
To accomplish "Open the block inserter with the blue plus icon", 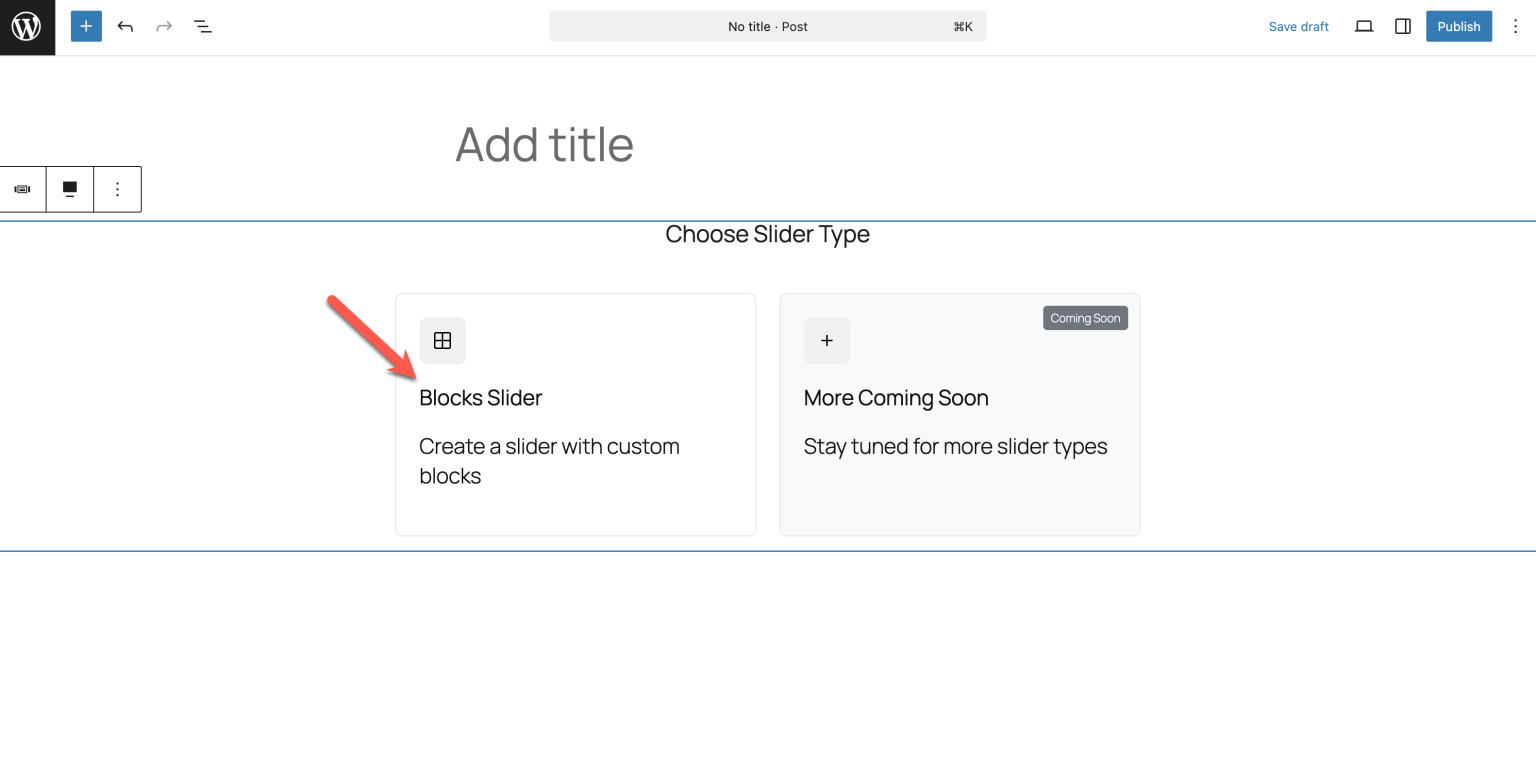I will tap(85, 26).
